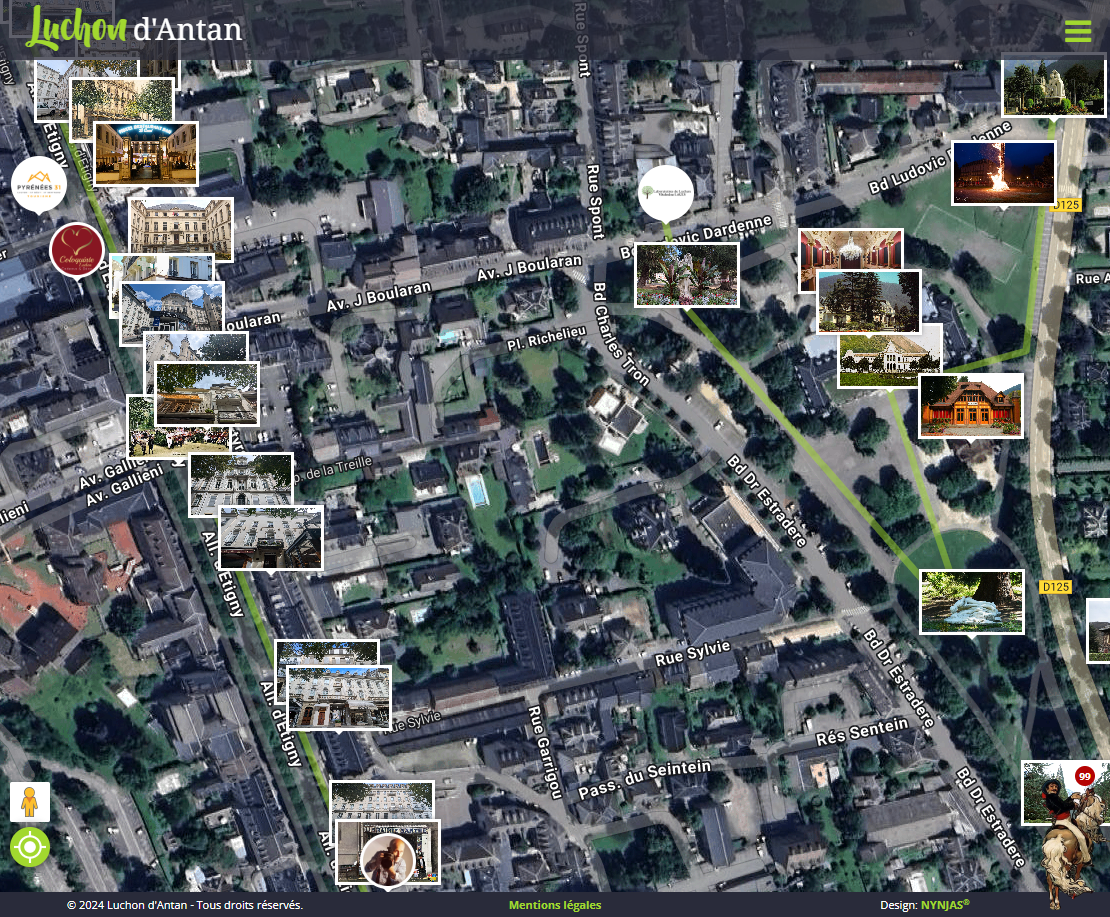Select the red heart circular marker

click(76, 250)
